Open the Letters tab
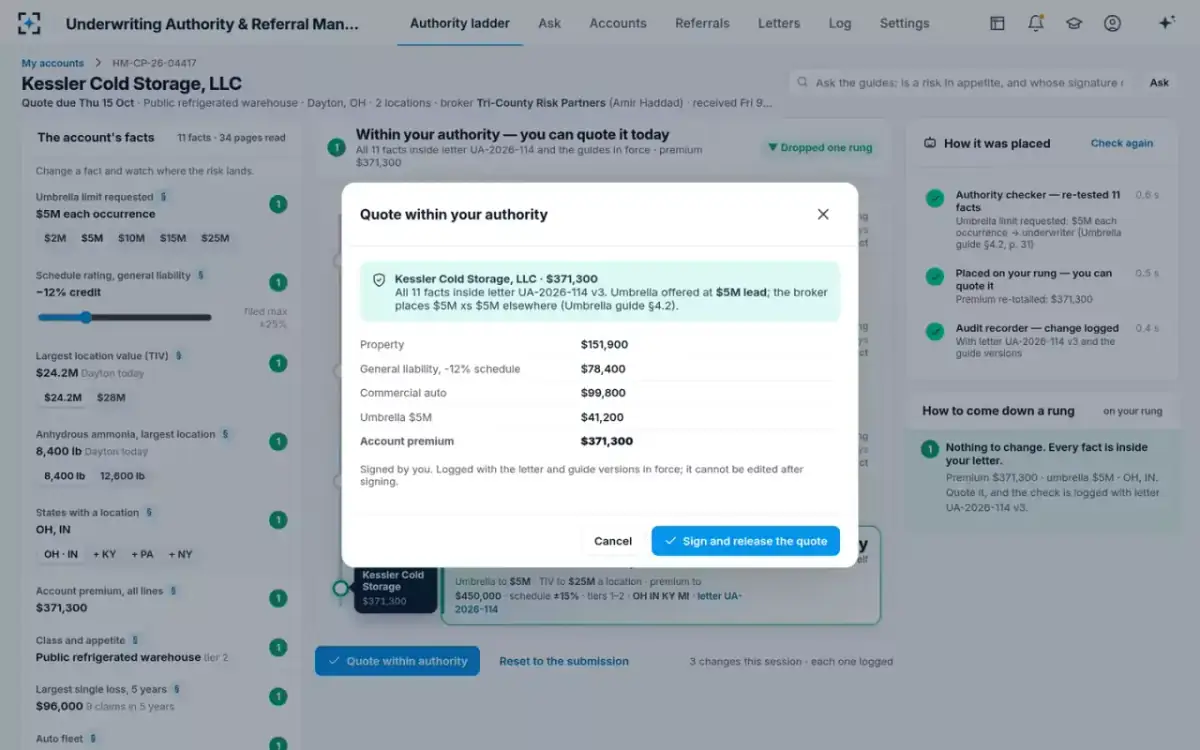The height and width of the screenshot is (750, 1200). tap(779, 23)
